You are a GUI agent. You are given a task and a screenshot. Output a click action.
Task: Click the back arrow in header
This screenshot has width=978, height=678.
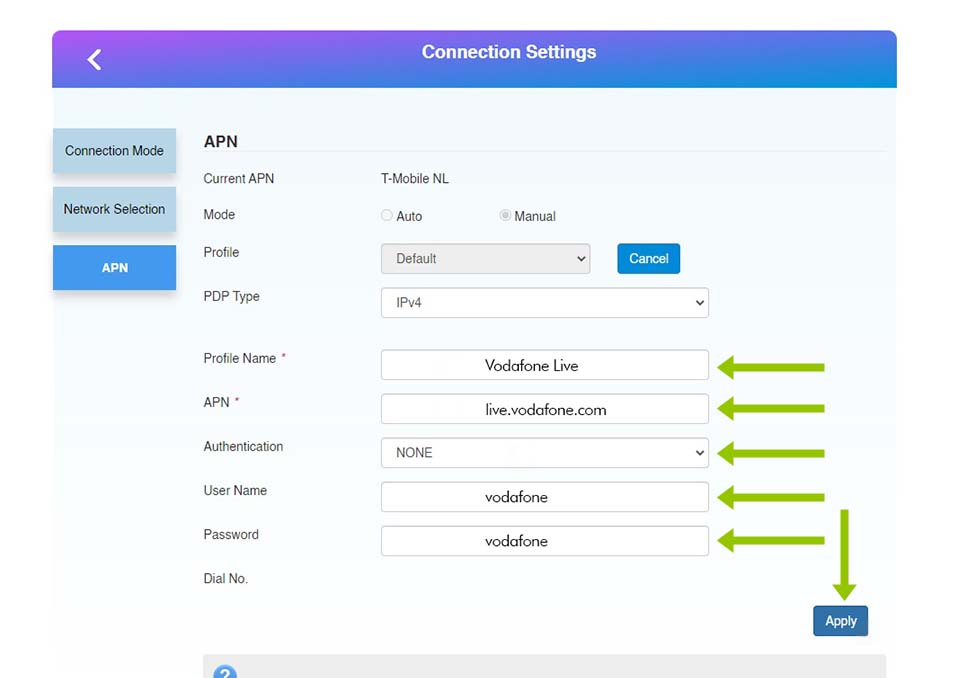click(94, 60)
